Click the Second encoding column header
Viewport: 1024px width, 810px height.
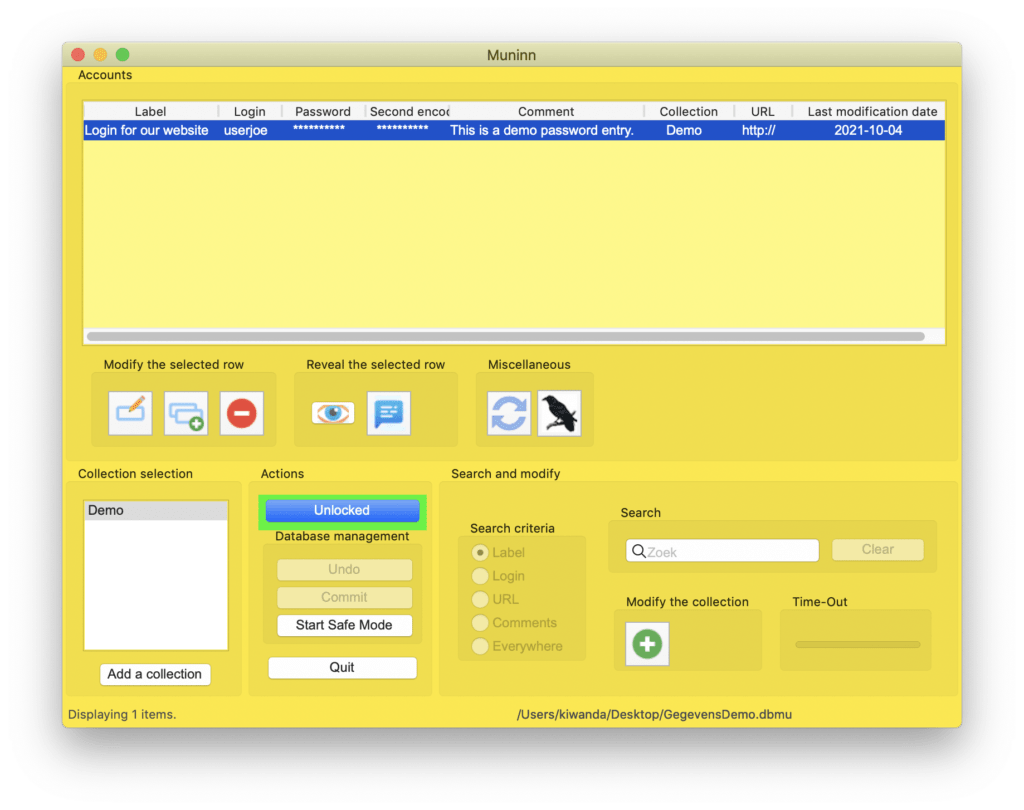(408, 112)
